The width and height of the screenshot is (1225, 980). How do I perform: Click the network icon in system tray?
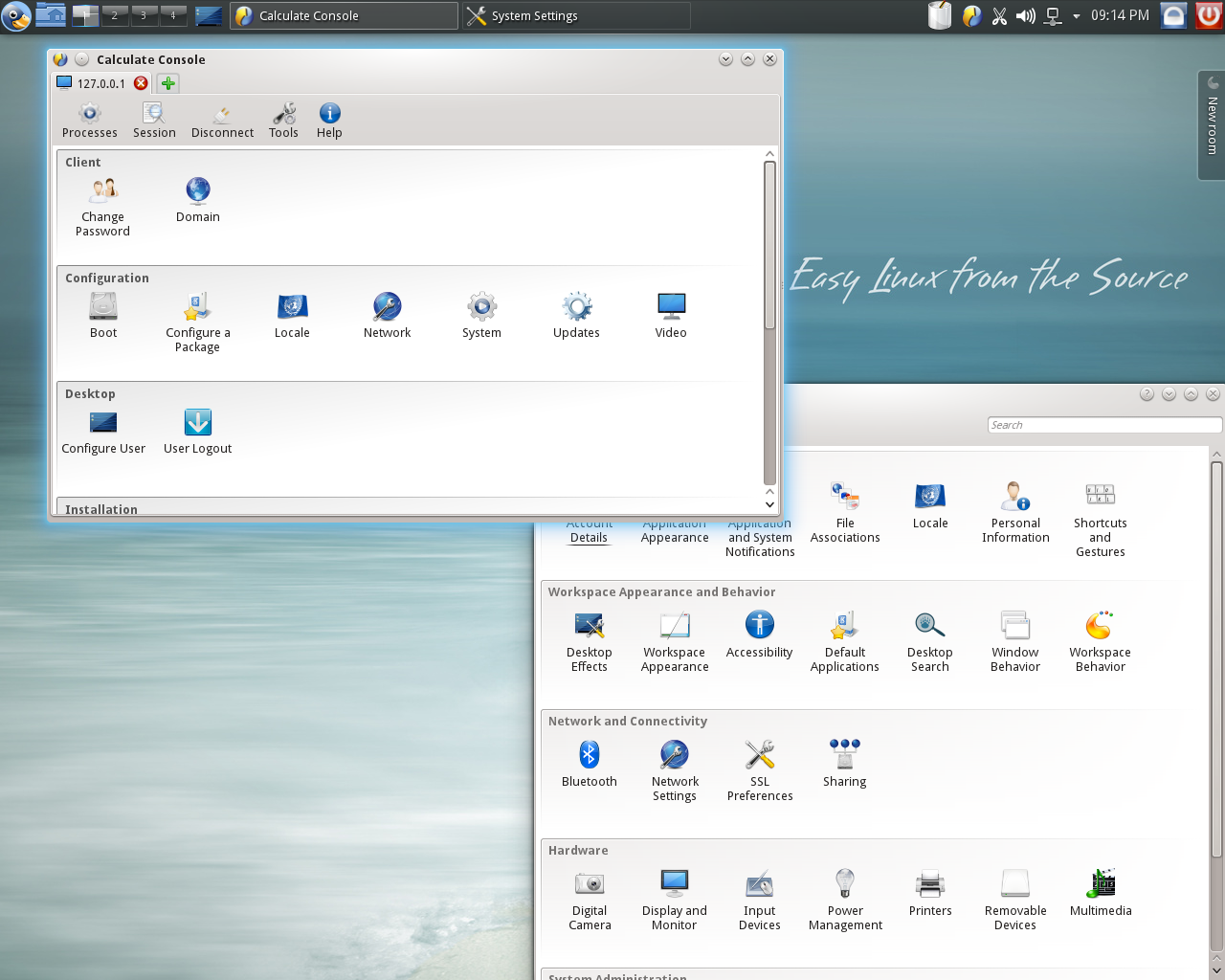pyautogui.click(x=1053, y=16)
